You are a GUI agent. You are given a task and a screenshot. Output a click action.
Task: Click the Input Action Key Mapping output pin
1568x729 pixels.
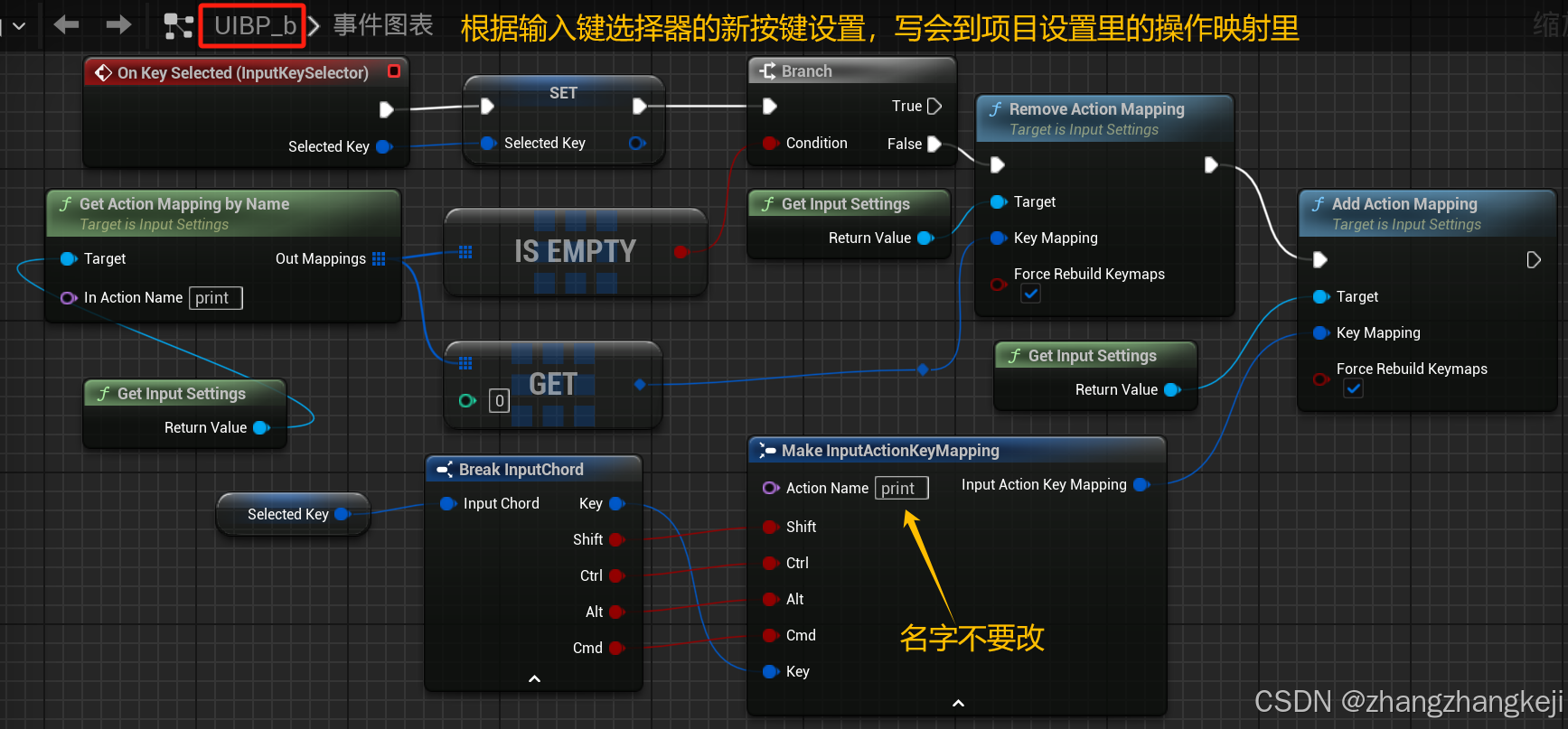tap(1141, 484)
